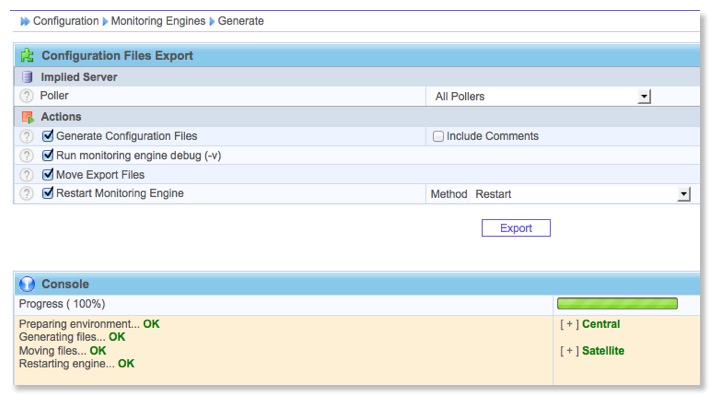Click the Export button
The height and width of the screenshot is (395, 710).
tap(516, 228)
